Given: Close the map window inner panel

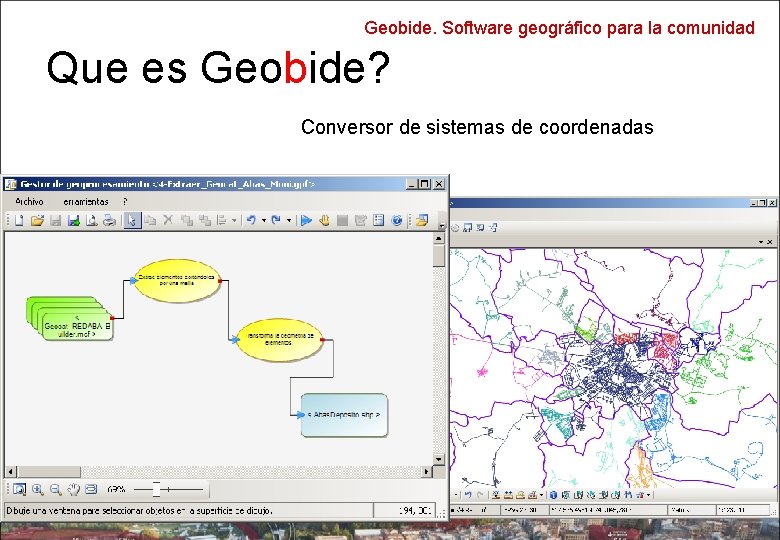Looking at the screenshot, I should (x=770, y=242).
